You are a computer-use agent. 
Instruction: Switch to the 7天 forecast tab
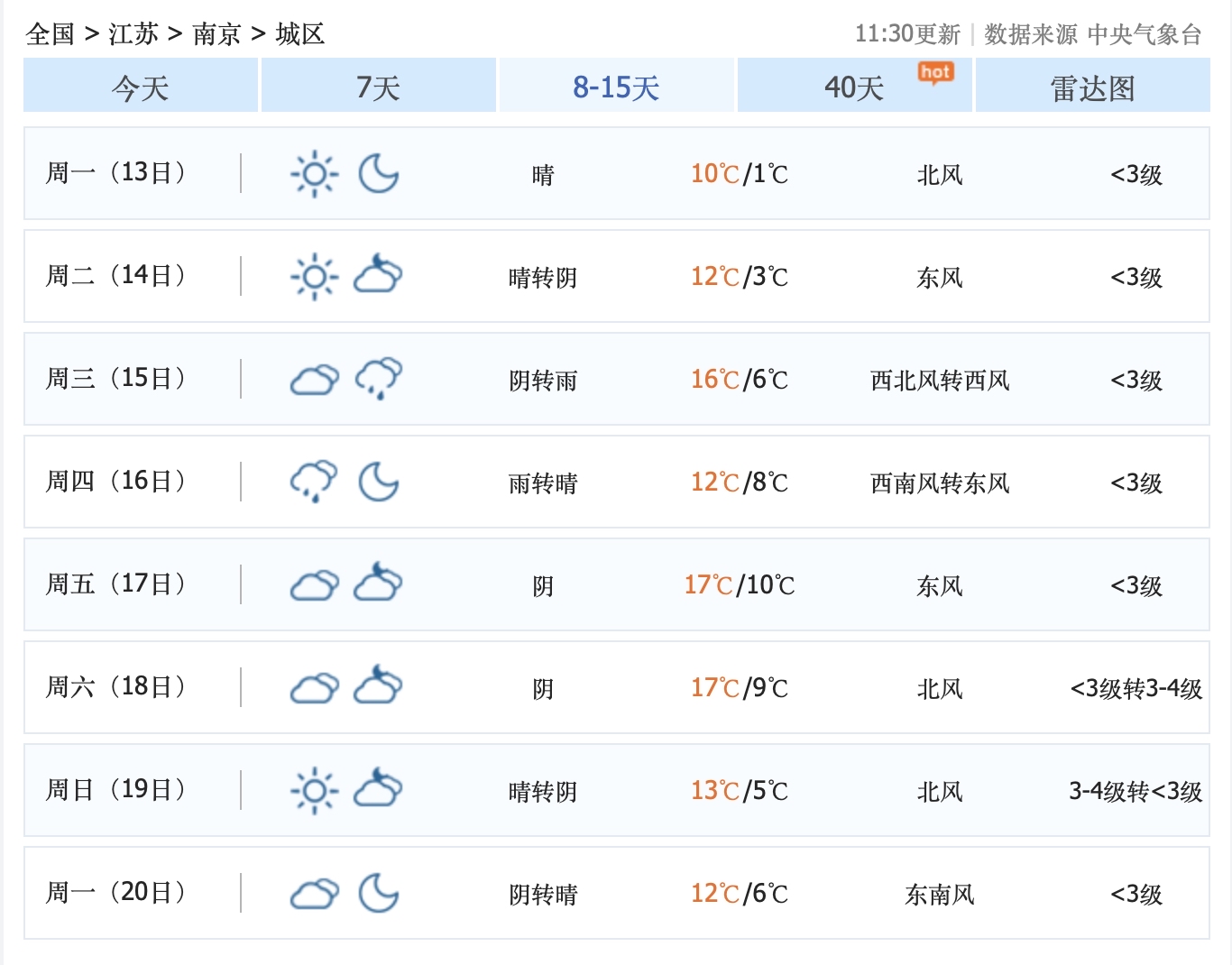pyautogui.click(x=379, y=86)
